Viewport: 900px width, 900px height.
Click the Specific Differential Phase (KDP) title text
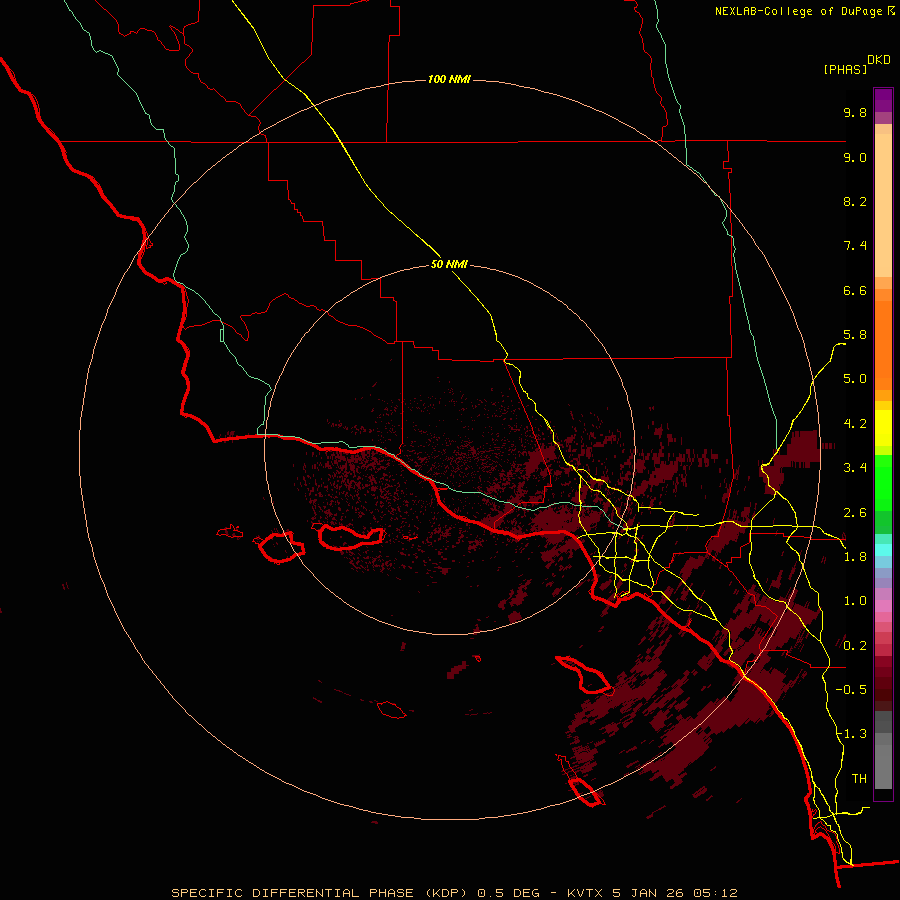click(x=319, y=893)
